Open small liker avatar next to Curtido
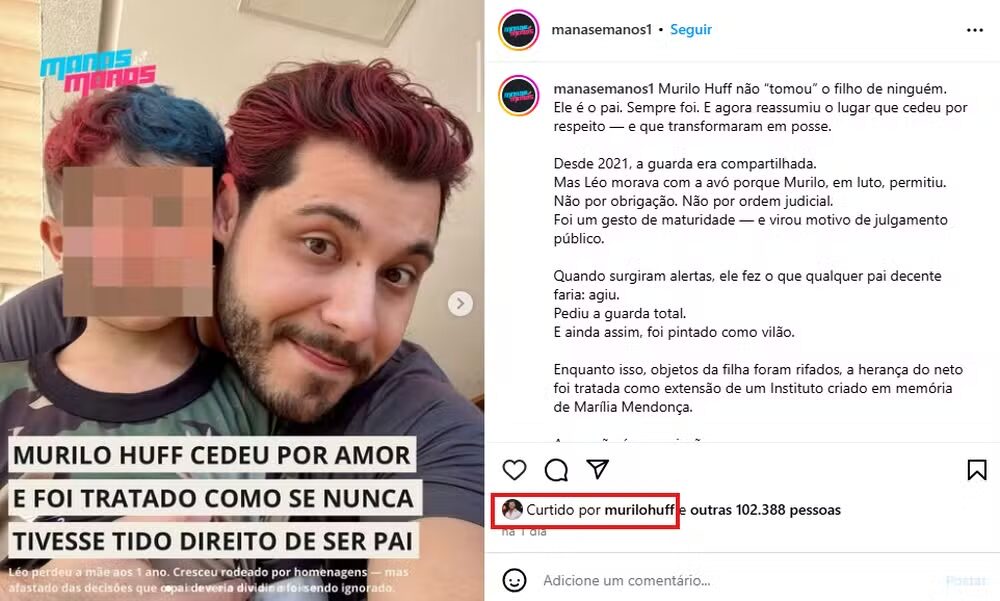 (511, 510)
